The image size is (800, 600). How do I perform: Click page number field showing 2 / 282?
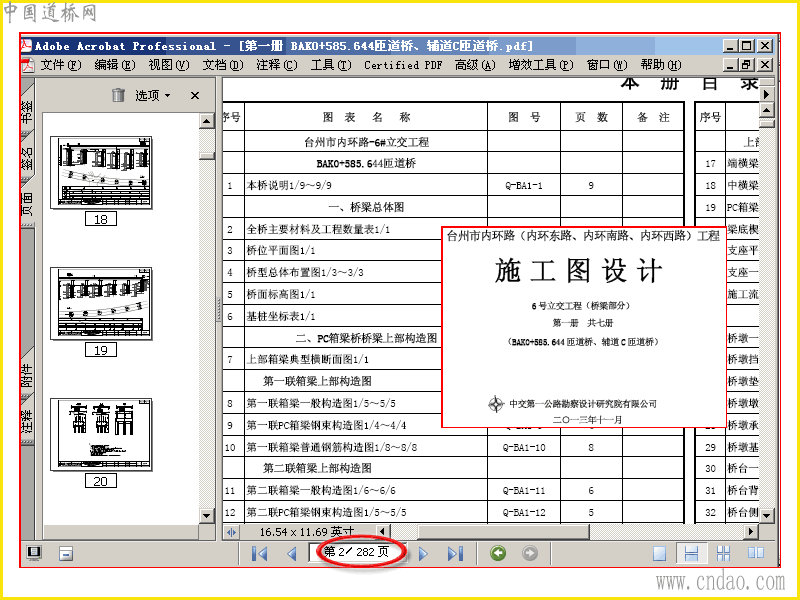[357, 552]
